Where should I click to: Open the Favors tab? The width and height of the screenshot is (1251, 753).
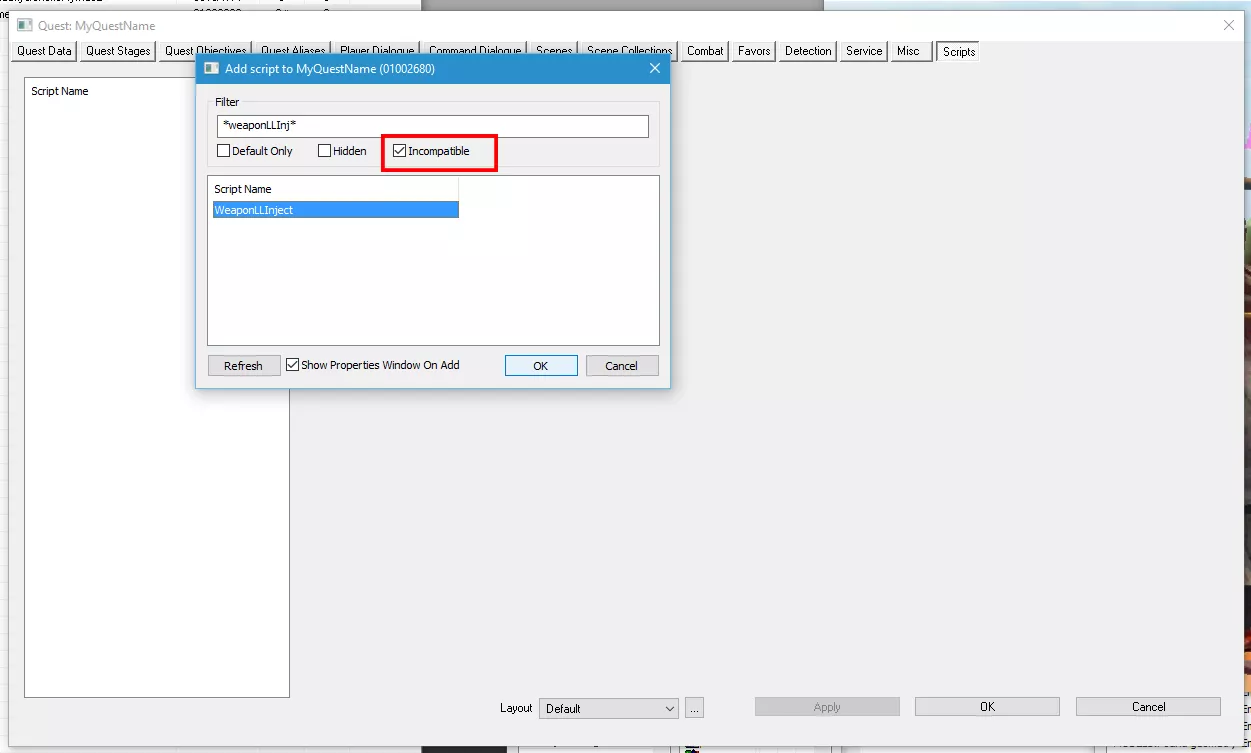[x=754, y=51]
